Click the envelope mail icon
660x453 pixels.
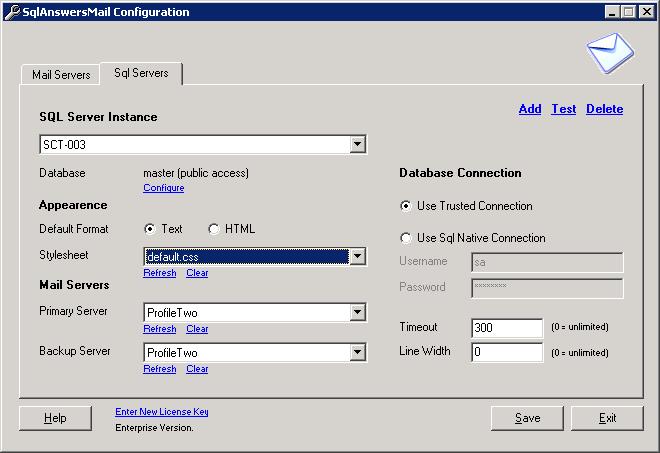coord(609,54)
